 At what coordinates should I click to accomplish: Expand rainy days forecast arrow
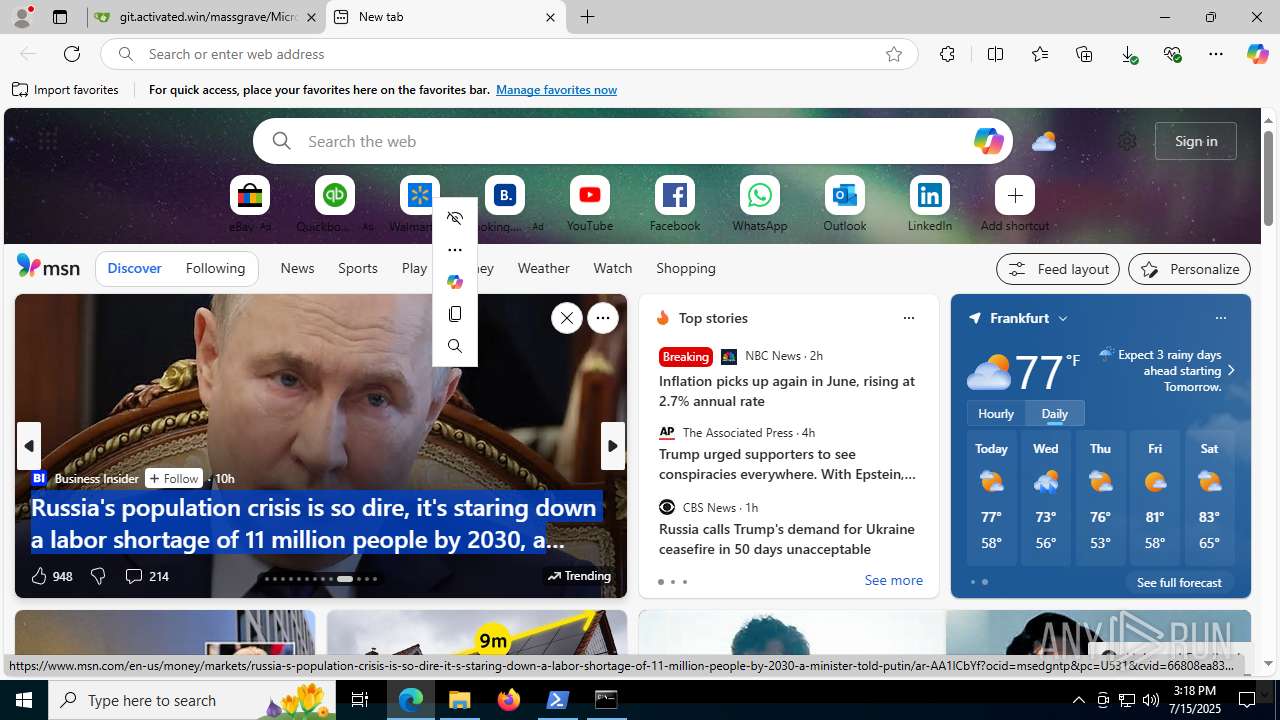(1231, 371)
